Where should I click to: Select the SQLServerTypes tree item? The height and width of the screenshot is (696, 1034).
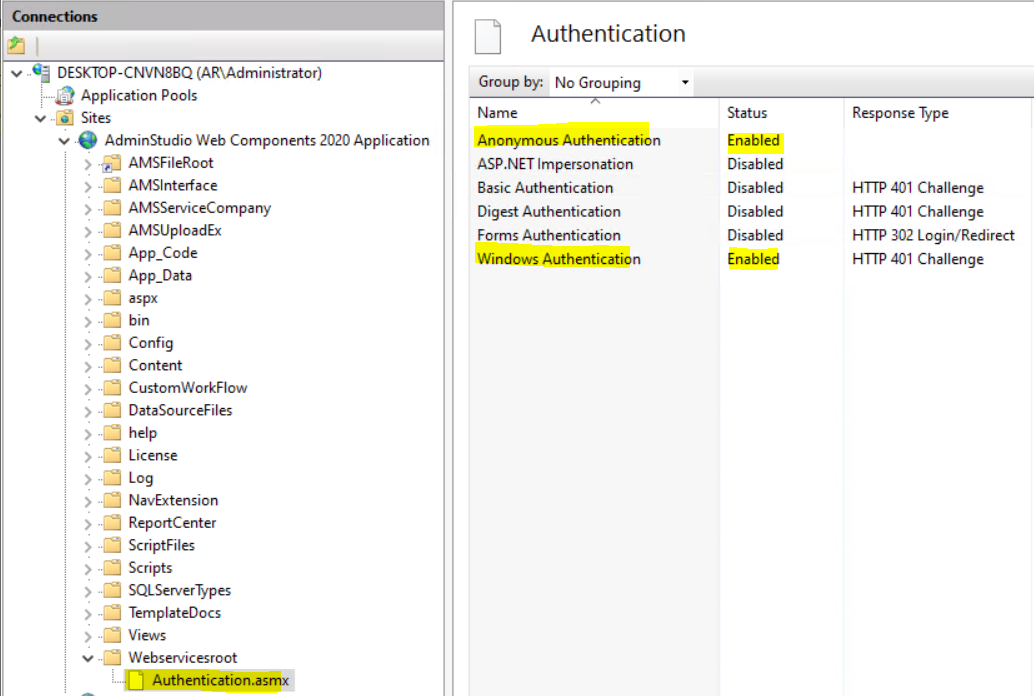click(x=179, y=590)
